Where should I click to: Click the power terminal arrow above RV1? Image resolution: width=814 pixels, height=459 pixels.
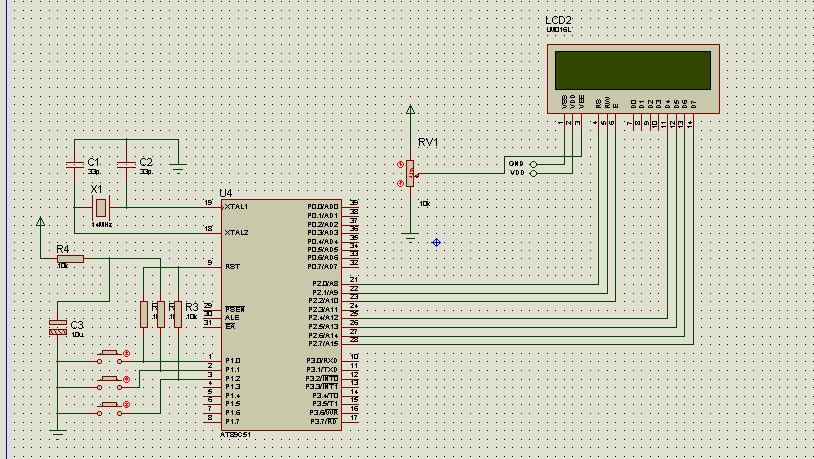(410, 109)
